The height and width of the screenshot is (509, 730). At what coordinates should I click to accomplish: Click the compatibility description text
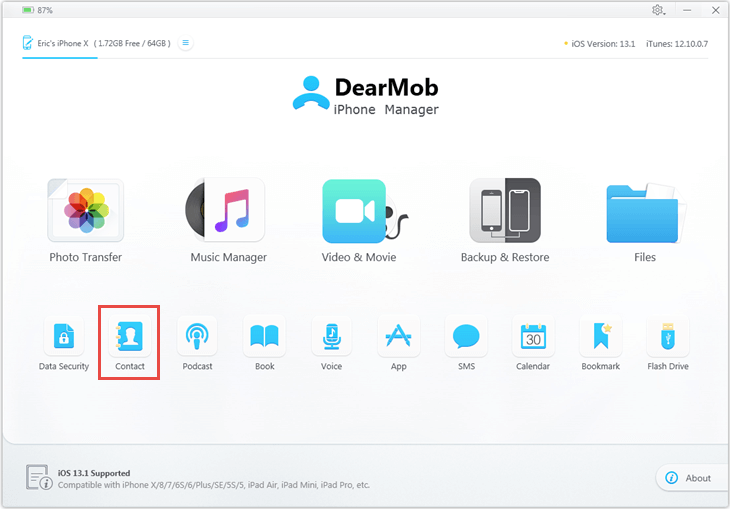tap(214, 485)
